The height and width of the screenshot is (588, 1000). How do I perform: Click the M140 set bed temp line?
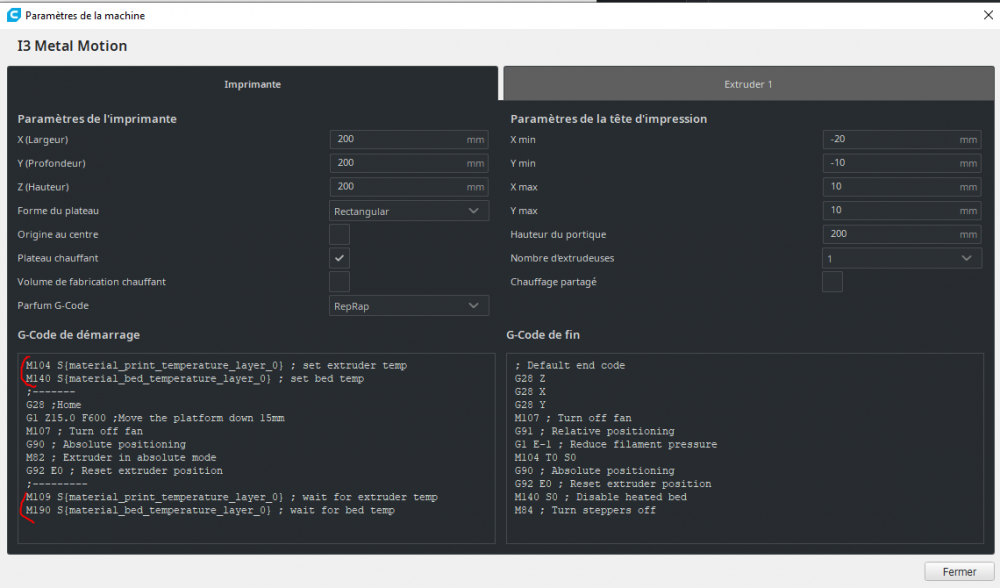pos(195,379)
